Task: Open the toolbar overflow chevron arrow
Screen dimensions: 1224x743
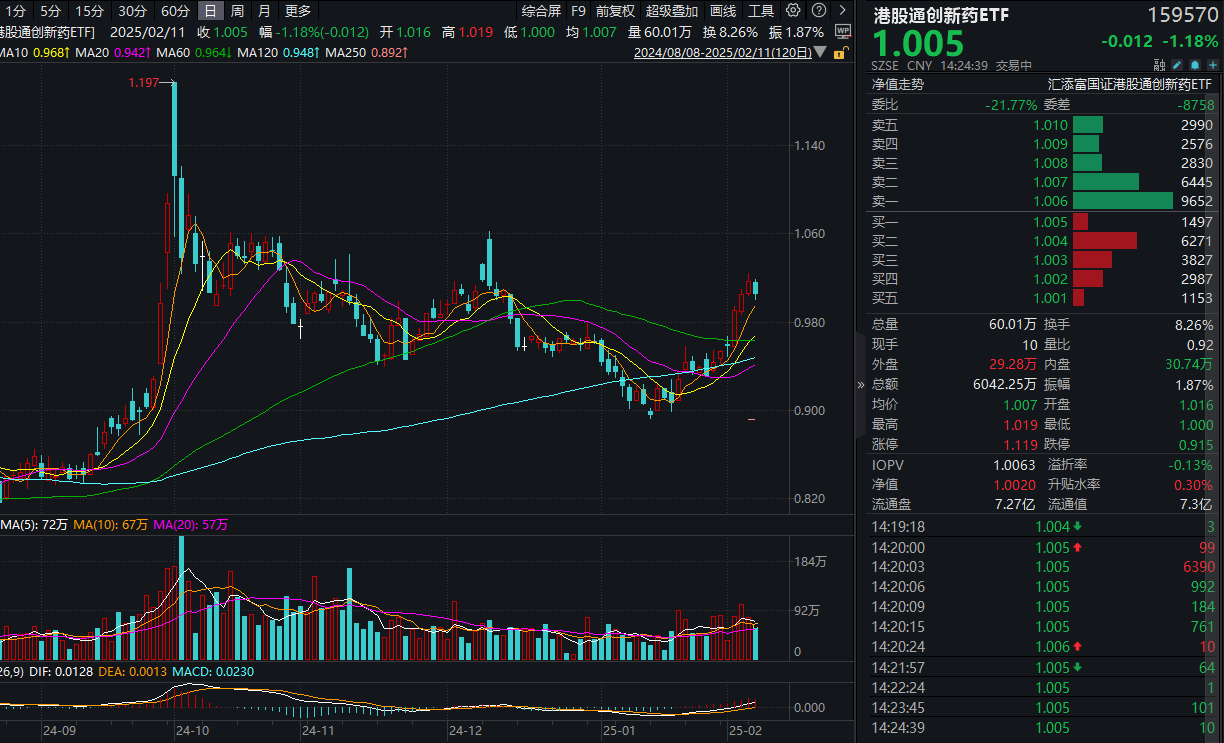Action: point(843,10)
